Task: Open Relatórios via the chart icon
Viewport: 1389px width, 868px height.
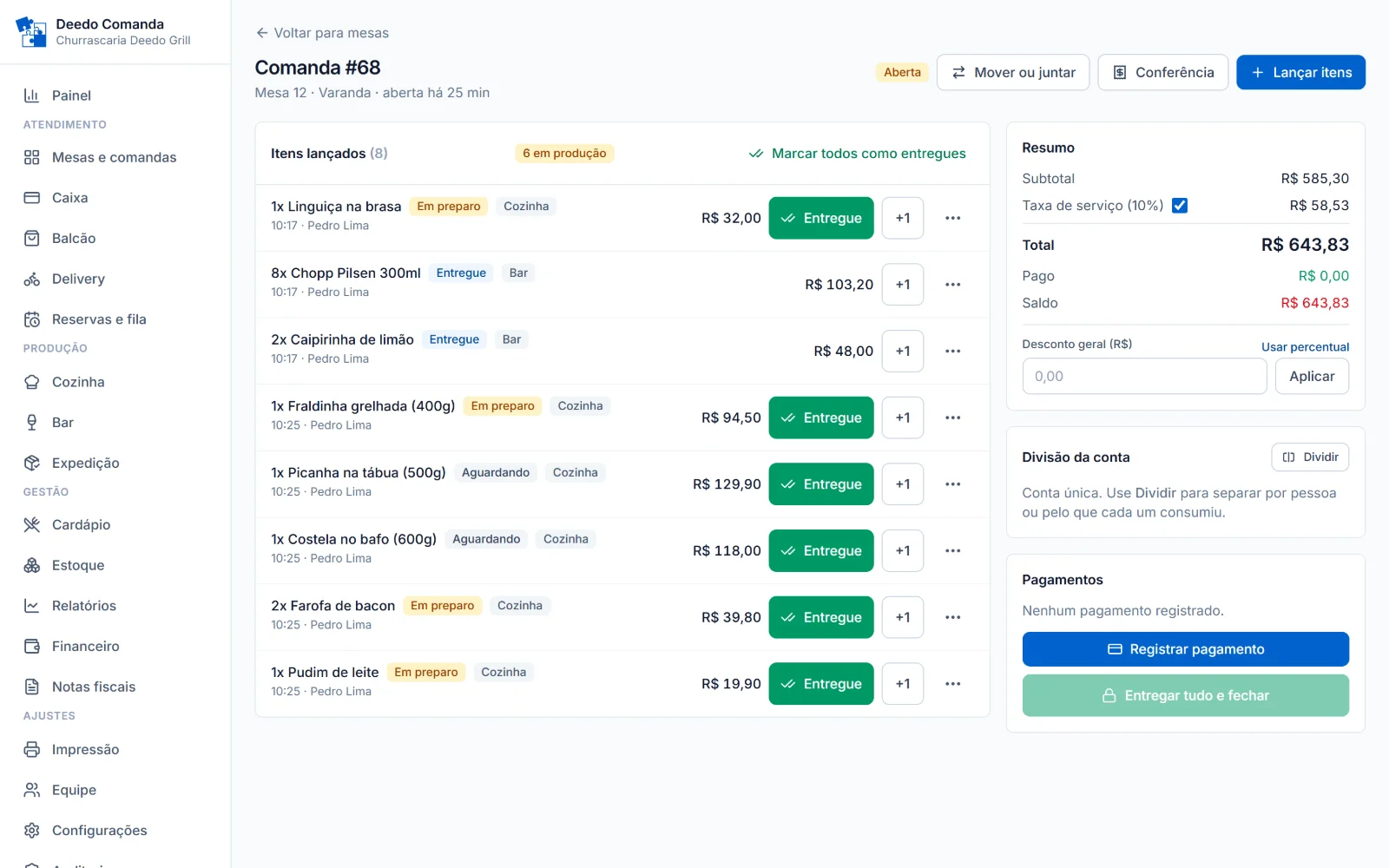Action: pos(32,606)
